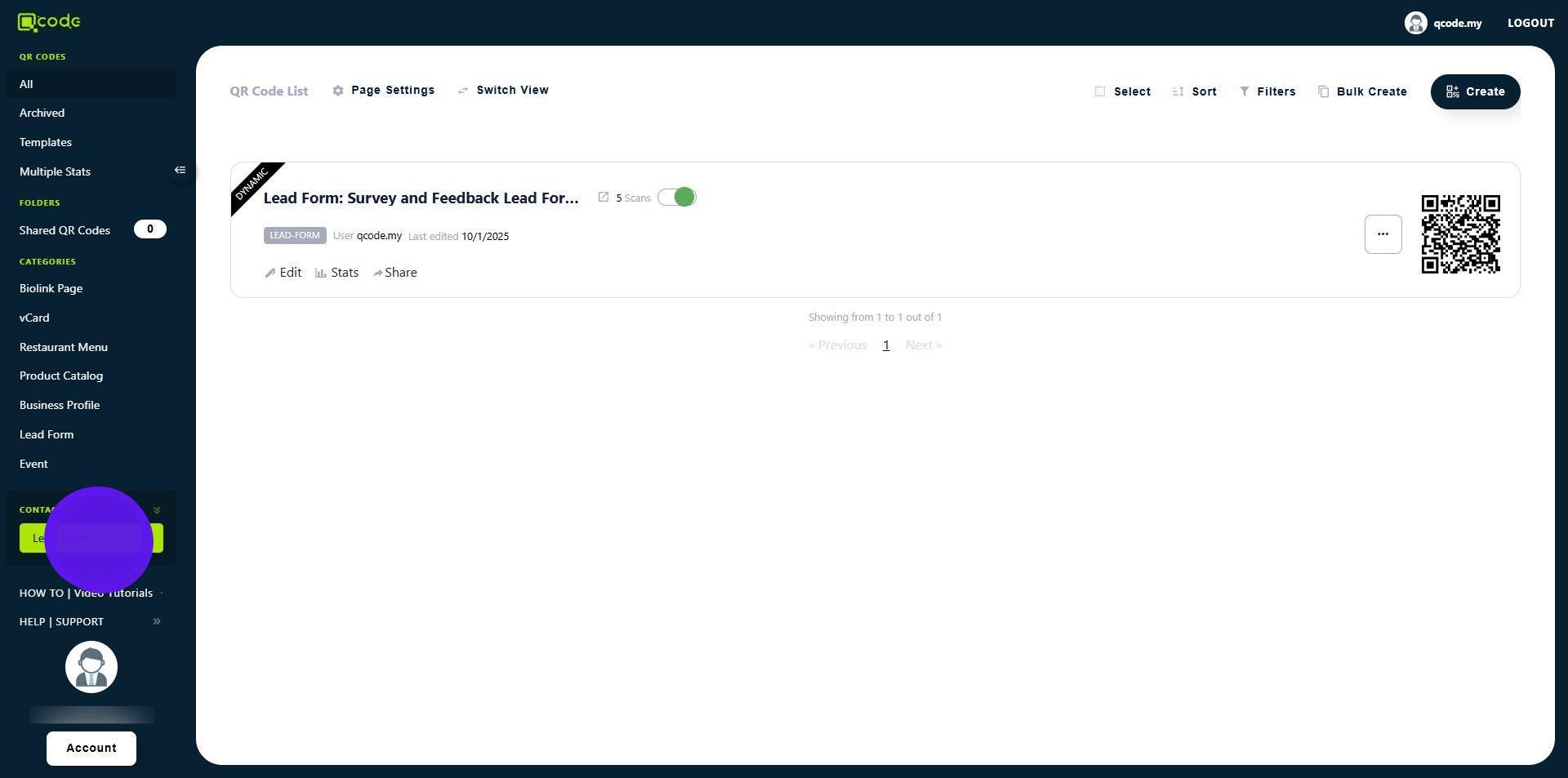Image resolution: width=1568 pixels, height=778 pixels.
Task: Share the Lead Form QR code
Action: click(x=394, y=273)
